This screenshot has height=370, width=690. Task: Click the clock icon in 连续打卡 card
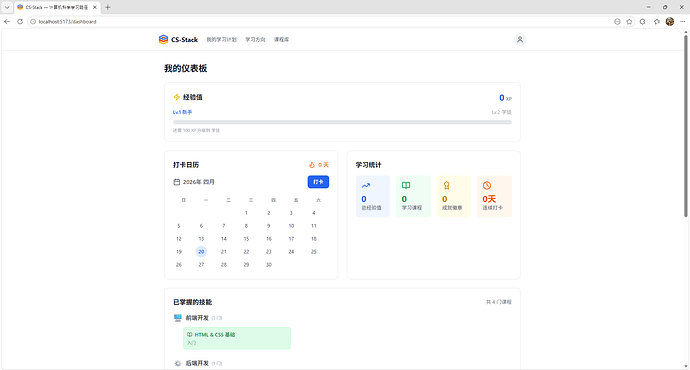coord(487,186)
